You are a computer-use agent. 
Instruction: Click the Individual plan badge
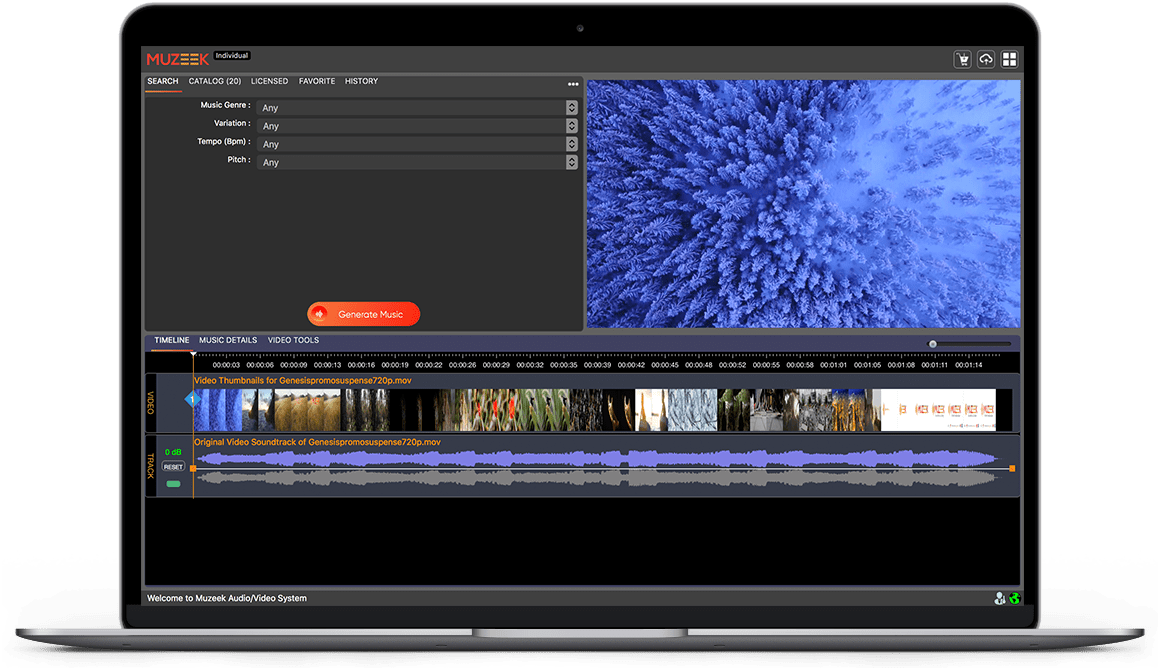(232, 55)
